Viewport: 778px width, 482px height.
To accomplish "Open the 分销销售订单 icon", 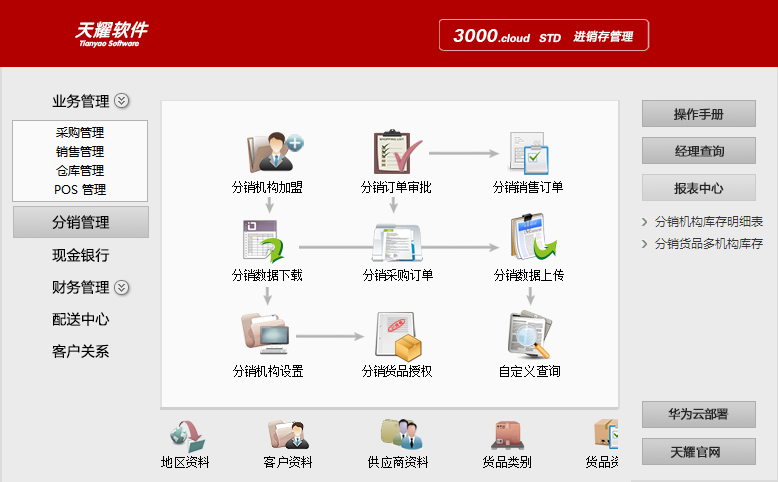I will pyautogui.click(x=528, y=153).
